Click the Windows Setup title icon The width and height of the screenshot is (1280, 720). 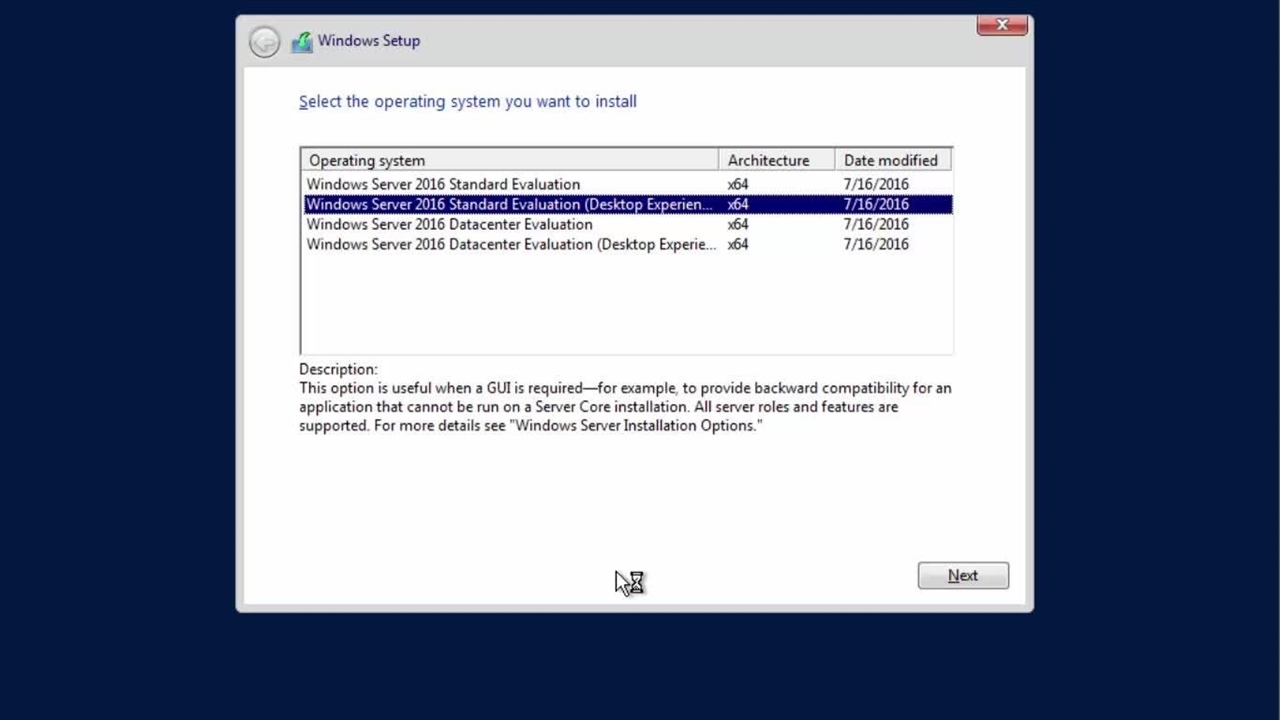pyautogui.click(x=301, y=42)
